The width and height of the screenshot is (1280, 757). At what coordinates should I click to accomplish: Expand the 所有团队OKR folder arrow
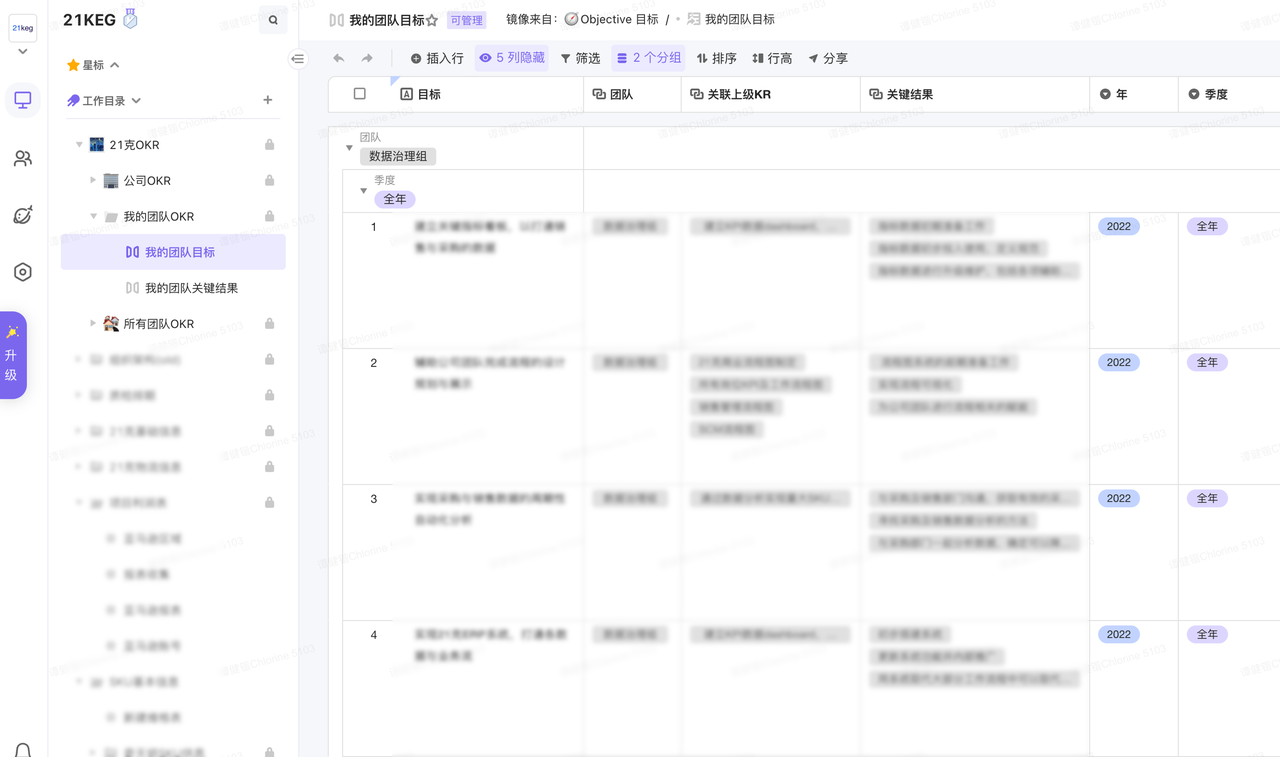click(x=93, y=324)
